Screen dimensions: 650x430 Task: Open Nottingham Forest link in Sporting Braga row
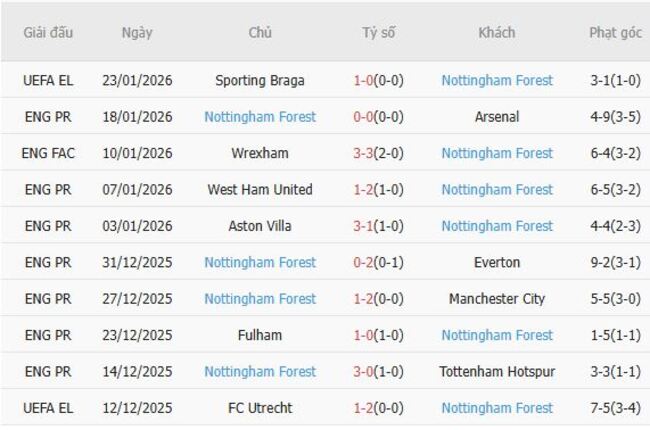[497, 81]
